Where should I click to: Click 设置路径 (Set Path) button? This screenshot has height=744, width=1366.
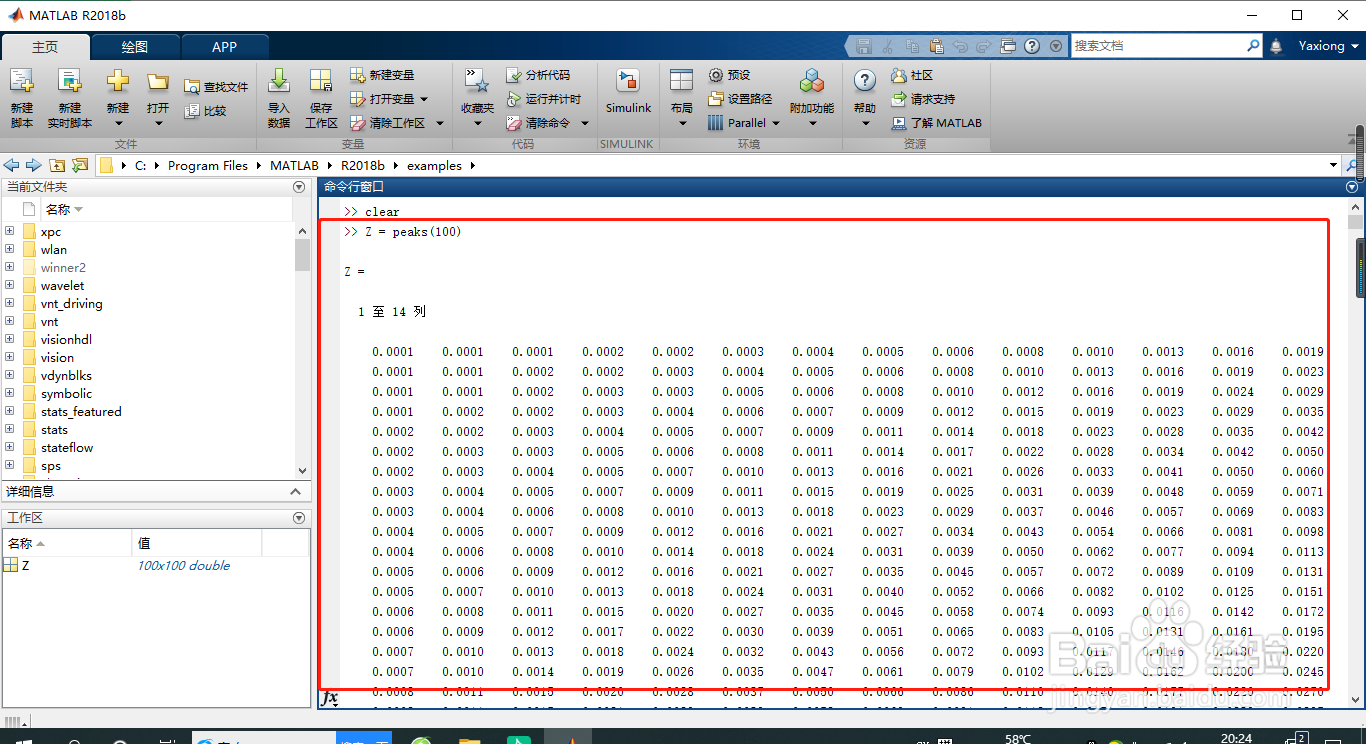click(x=740, y=99)
